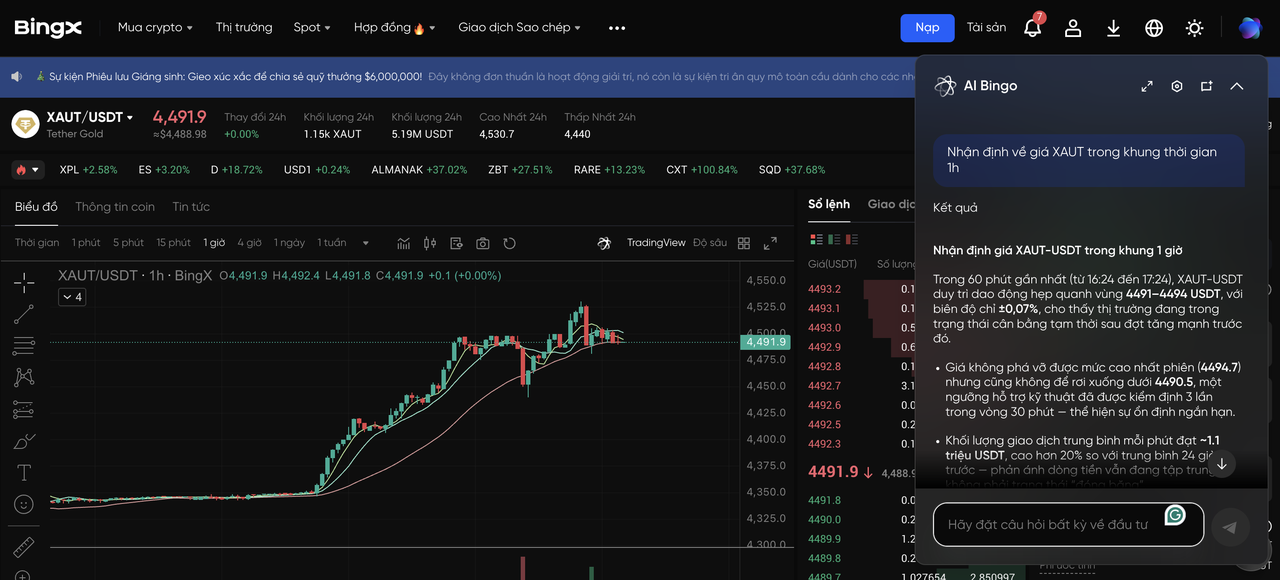Expand more timeframe options dropdown
The width and height of the screenshot is (1280, 580).
[365, 243]
